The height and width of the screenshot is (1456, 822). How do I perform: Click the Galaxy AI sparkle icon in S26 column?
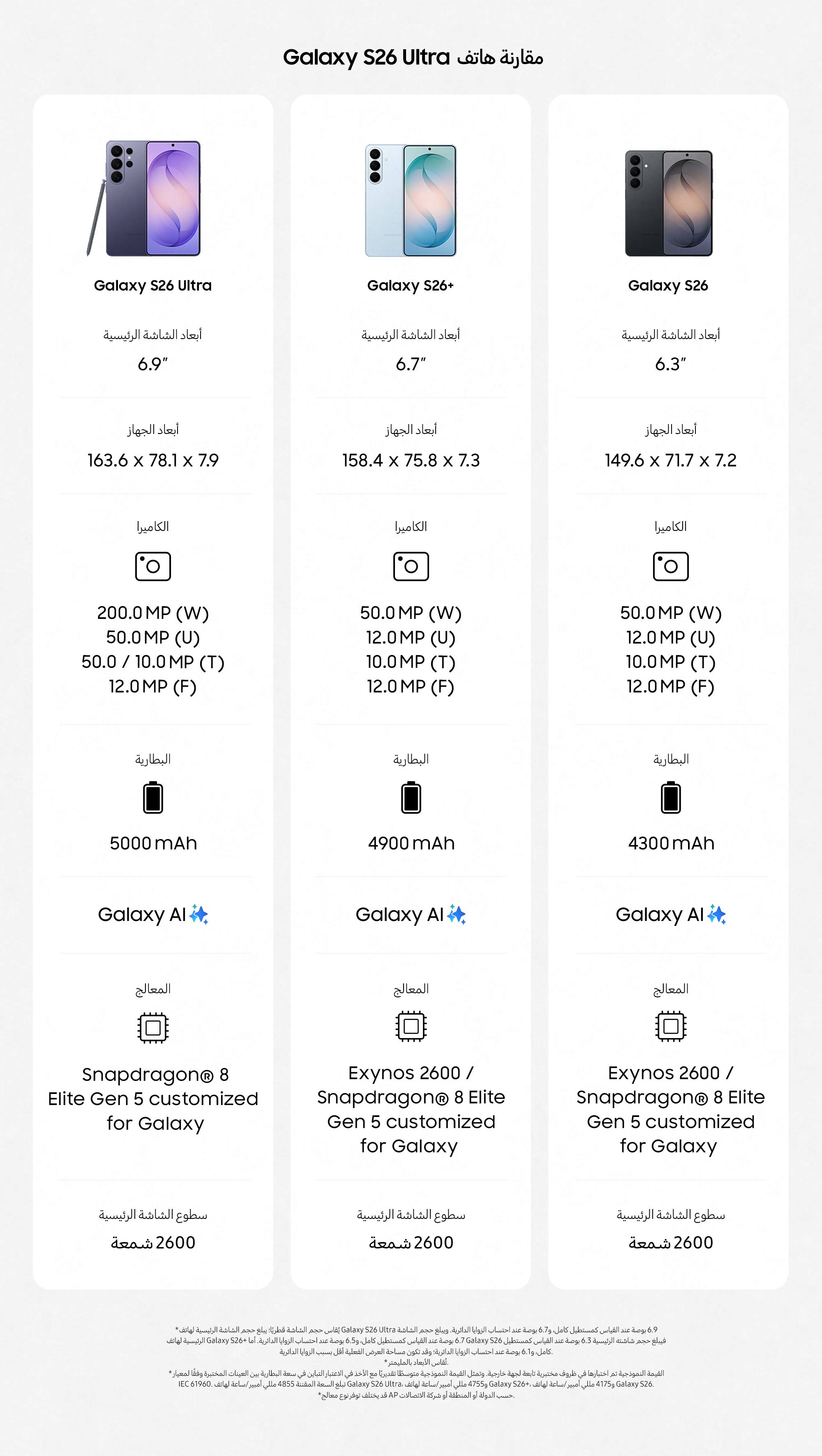[717, 914]
